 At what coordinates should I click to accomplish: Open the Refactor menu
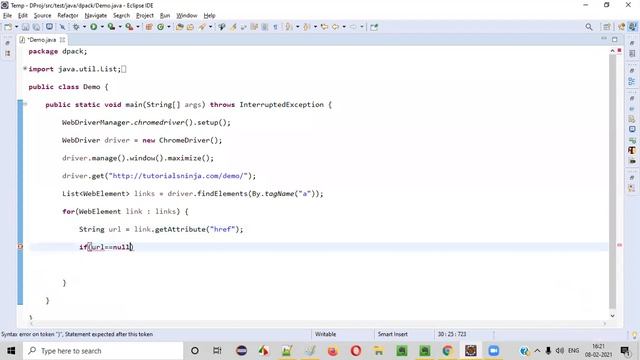point(68,16)
